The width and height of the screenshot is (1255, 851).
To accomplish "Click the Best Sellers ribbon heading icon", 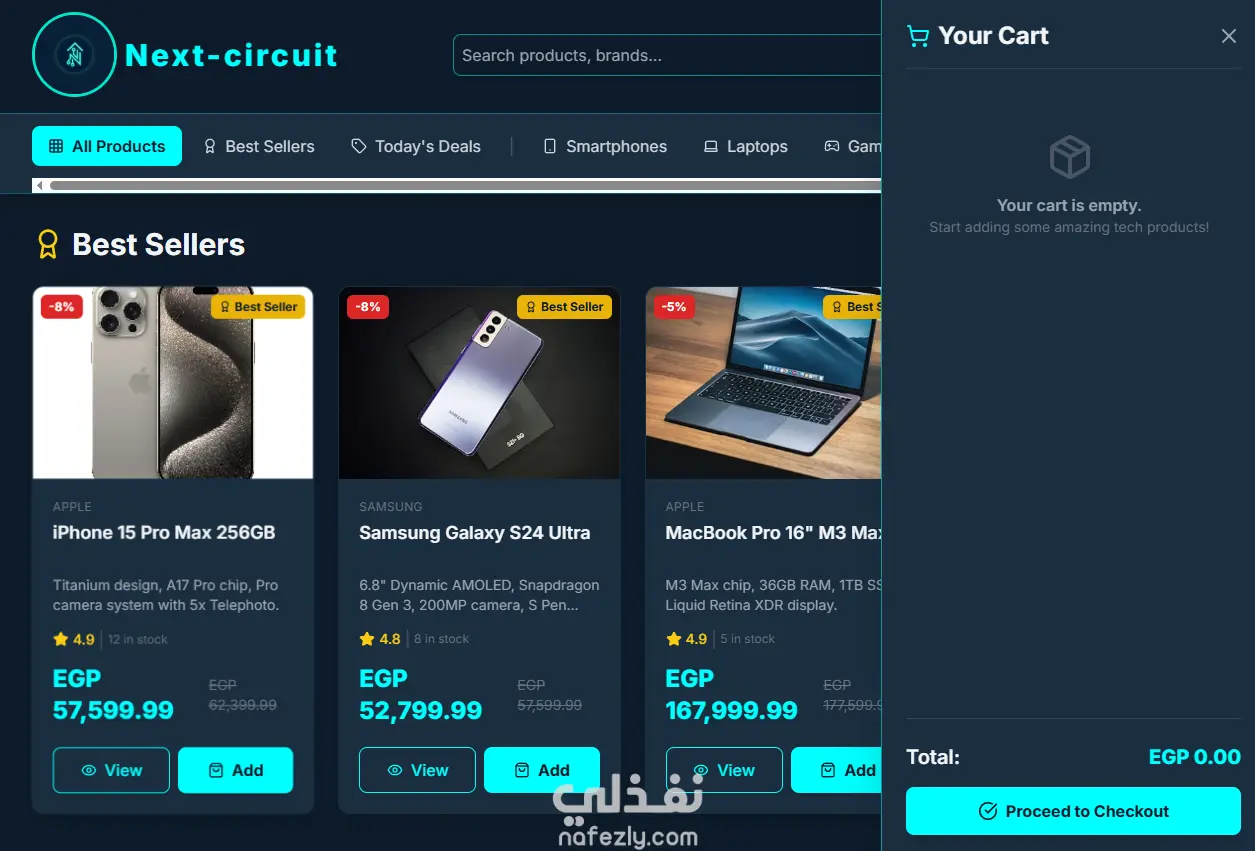I will point(48,245).
